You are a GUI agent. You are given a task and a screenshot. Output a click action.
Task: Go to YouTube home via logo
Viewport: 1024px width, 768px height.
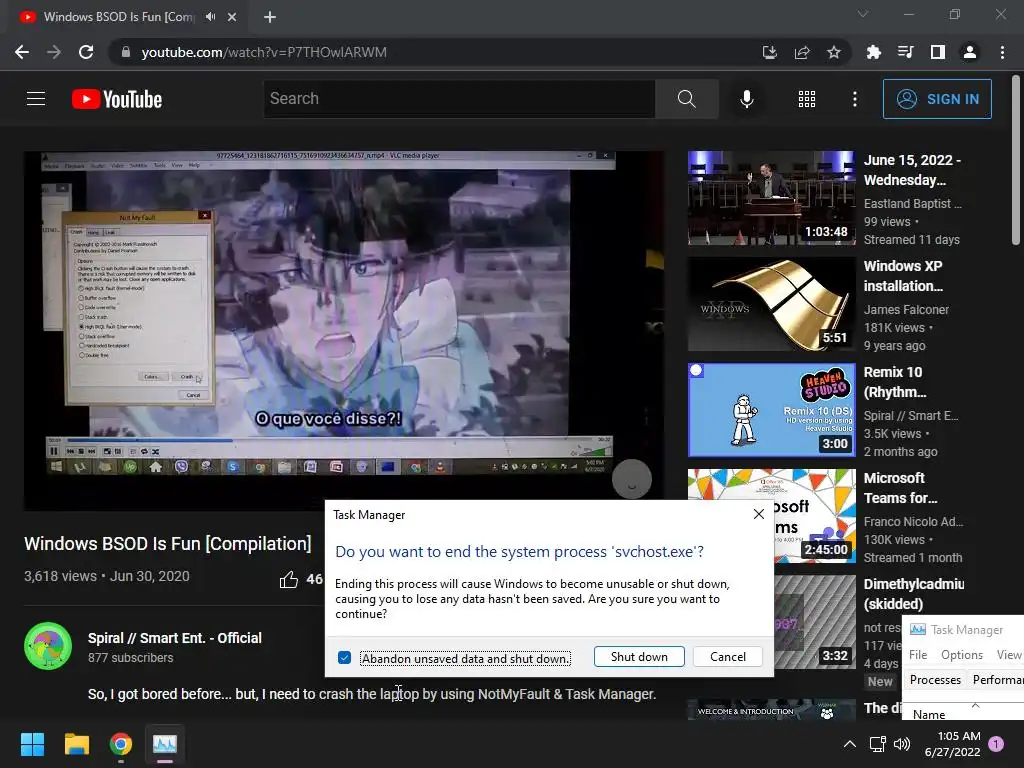pos(117,99)
